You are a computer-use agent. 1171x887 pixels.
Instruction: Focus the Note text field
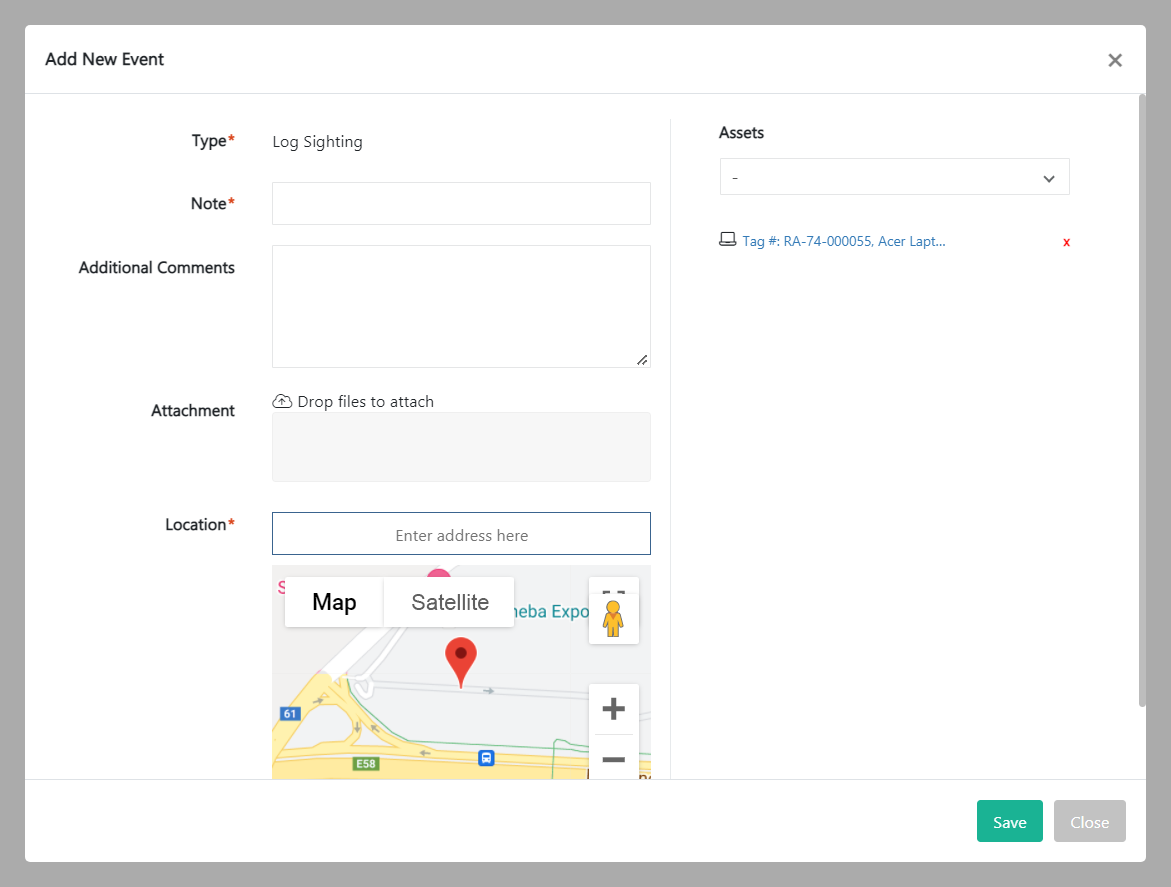[x=461, y=203]
